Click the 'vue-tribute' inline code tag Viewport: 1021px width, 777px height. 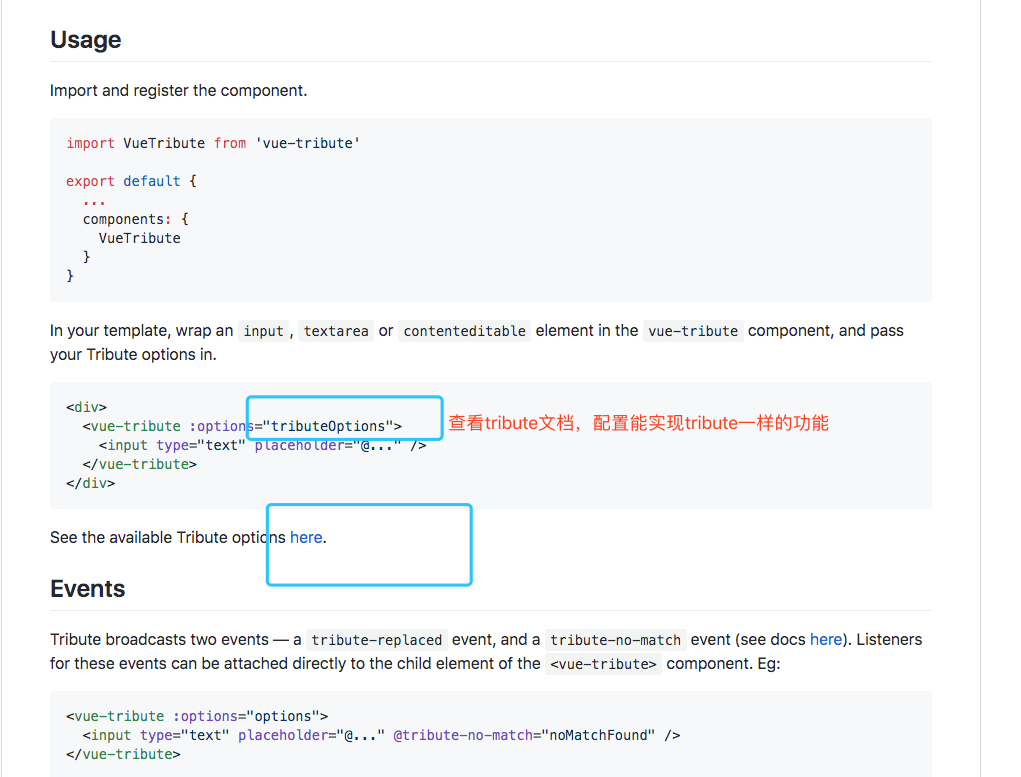click(x=693, y=332)
